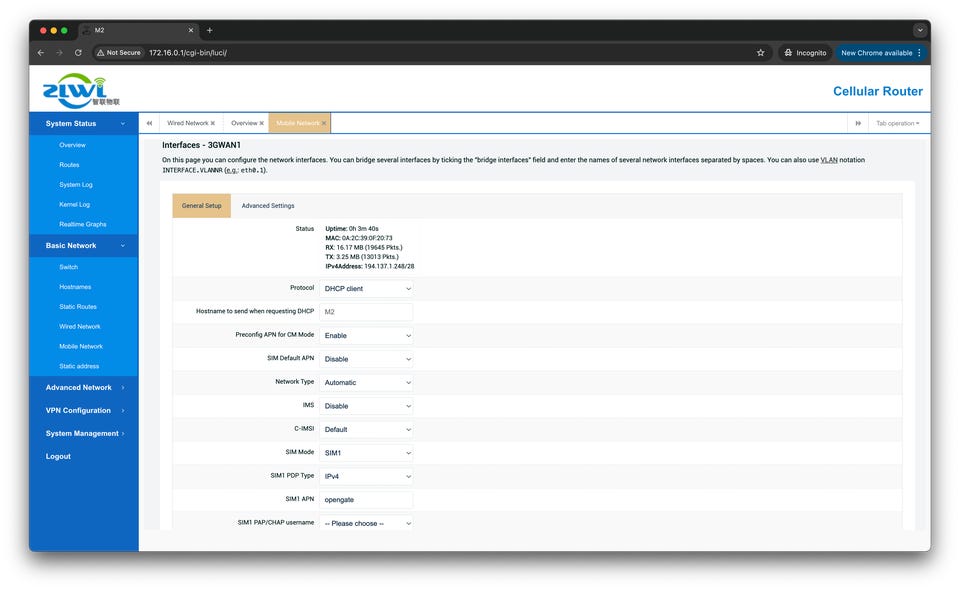The height and width of the screenshot is (590, 960).
Task: Open the New Chrome available menu
Action: pyautogui.click(x=880, y=53)
